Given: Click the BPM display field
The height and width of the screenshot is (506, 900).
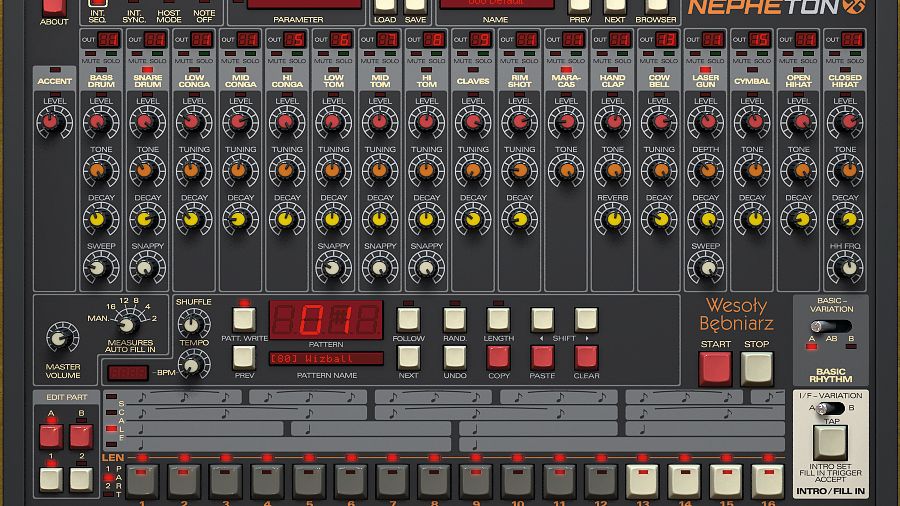Looking at the screenshot, I should pos(127,373).
